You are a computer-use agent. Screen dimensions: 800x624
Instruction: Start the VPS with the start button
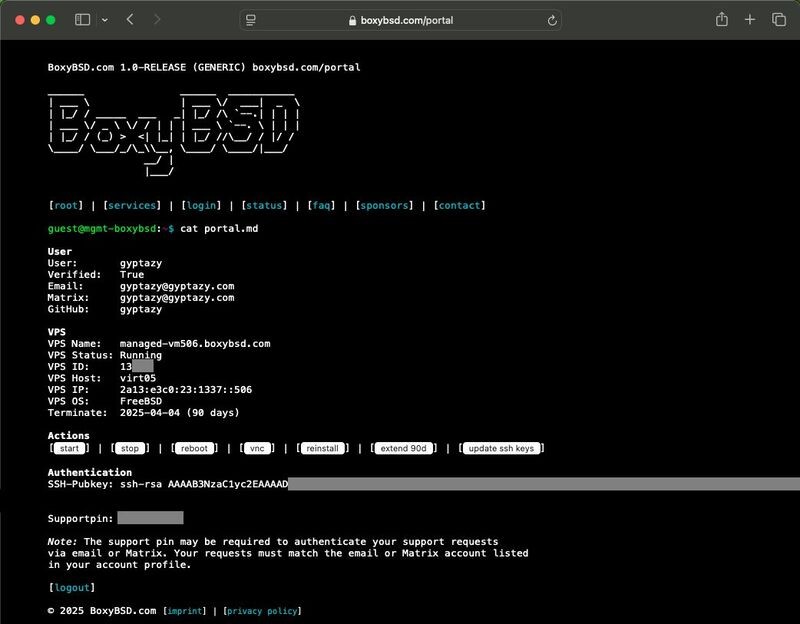click(x=69, y=448)
